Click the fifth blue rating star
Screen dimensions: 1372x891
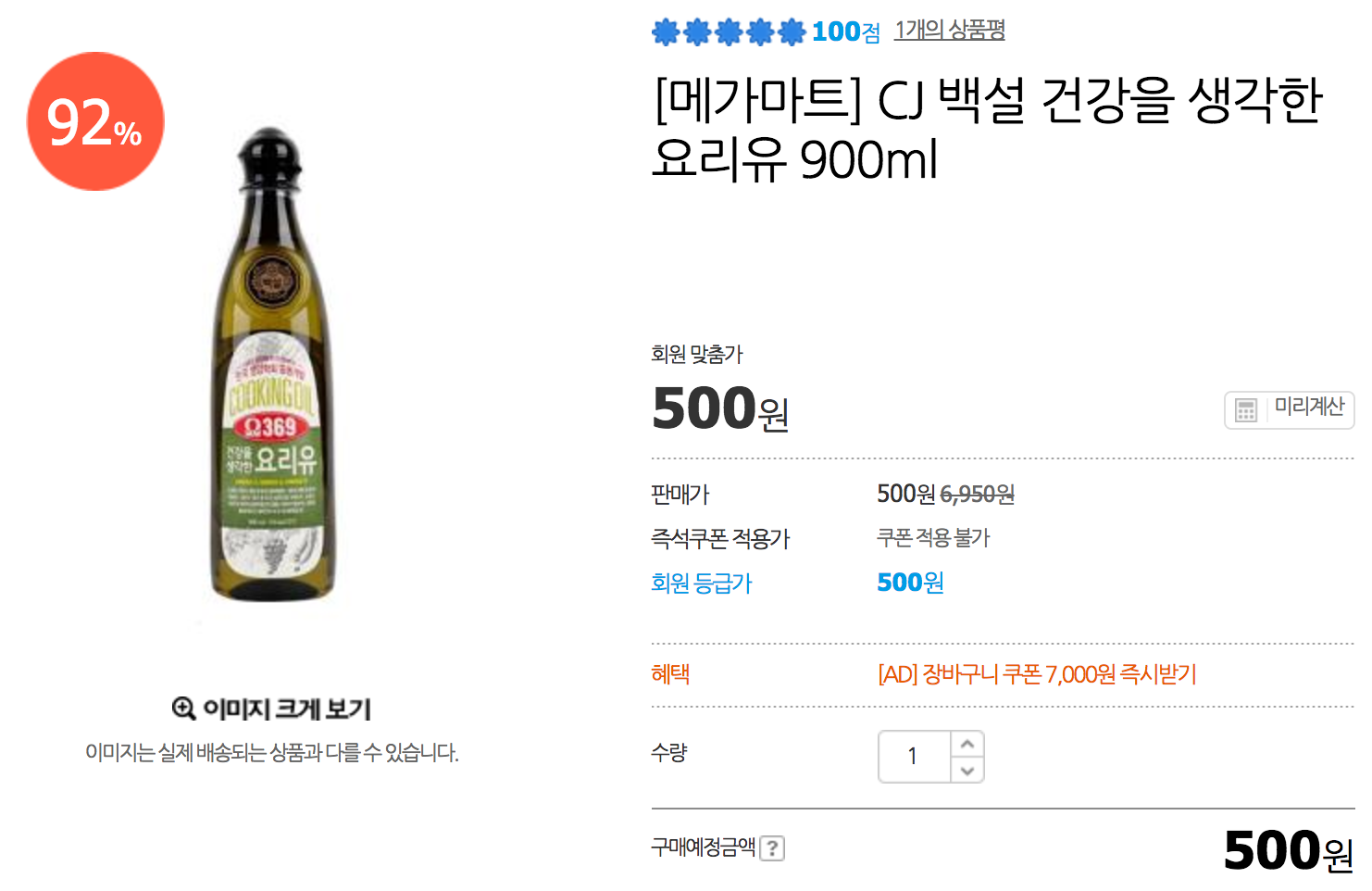pyautogui.click(x=792, y=32)
